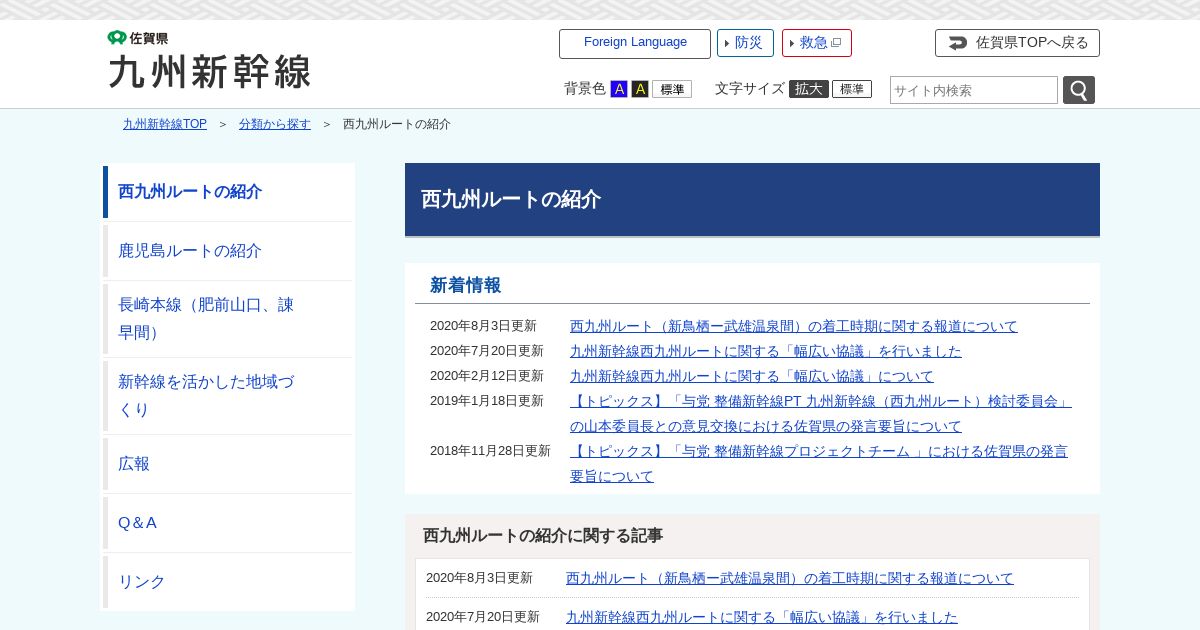
Task: Open 2019年1月18日 トピックス 検討委員会 link
Action: [821, 413]
